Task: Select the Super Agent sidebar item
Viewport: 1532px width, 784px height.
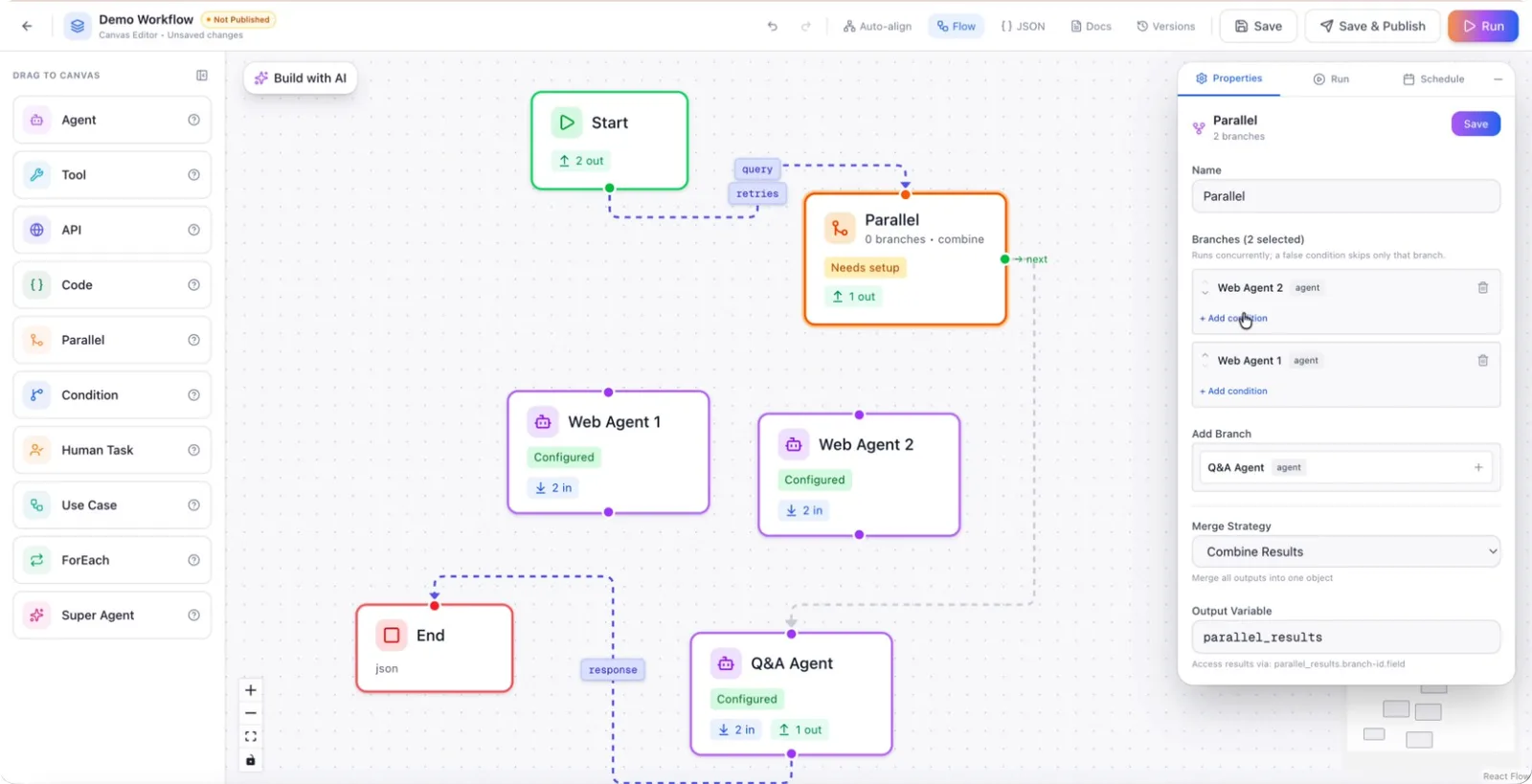Action: (112, 616)
